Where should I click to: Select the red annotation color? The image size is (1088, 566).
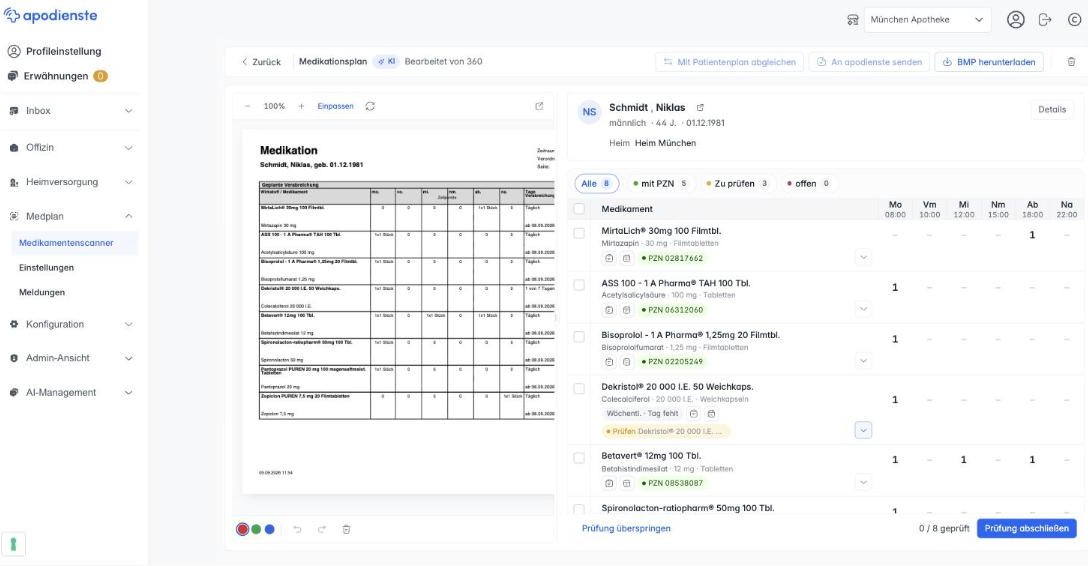[242, 529]
